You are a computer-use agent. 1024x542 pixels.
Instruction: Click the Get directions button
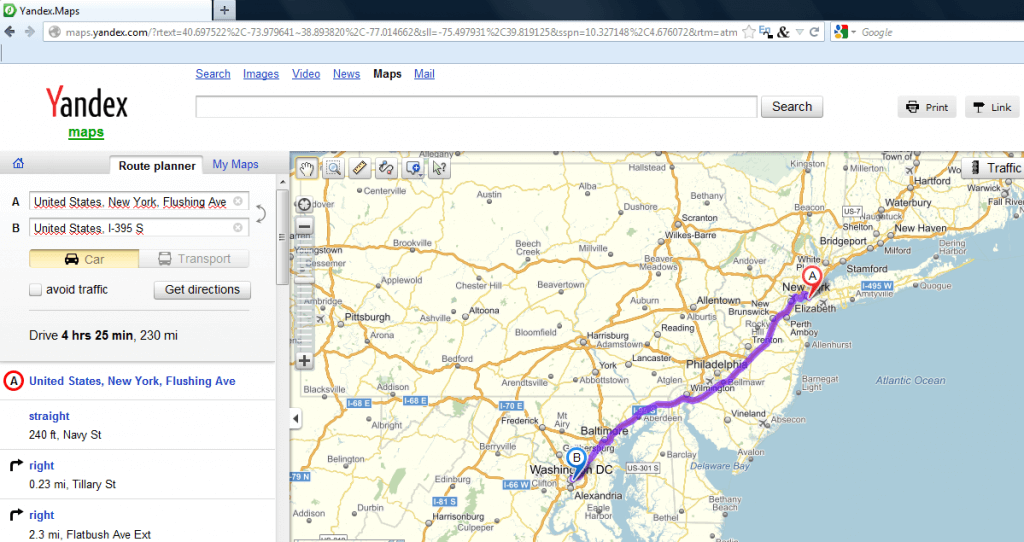[202, 290]
